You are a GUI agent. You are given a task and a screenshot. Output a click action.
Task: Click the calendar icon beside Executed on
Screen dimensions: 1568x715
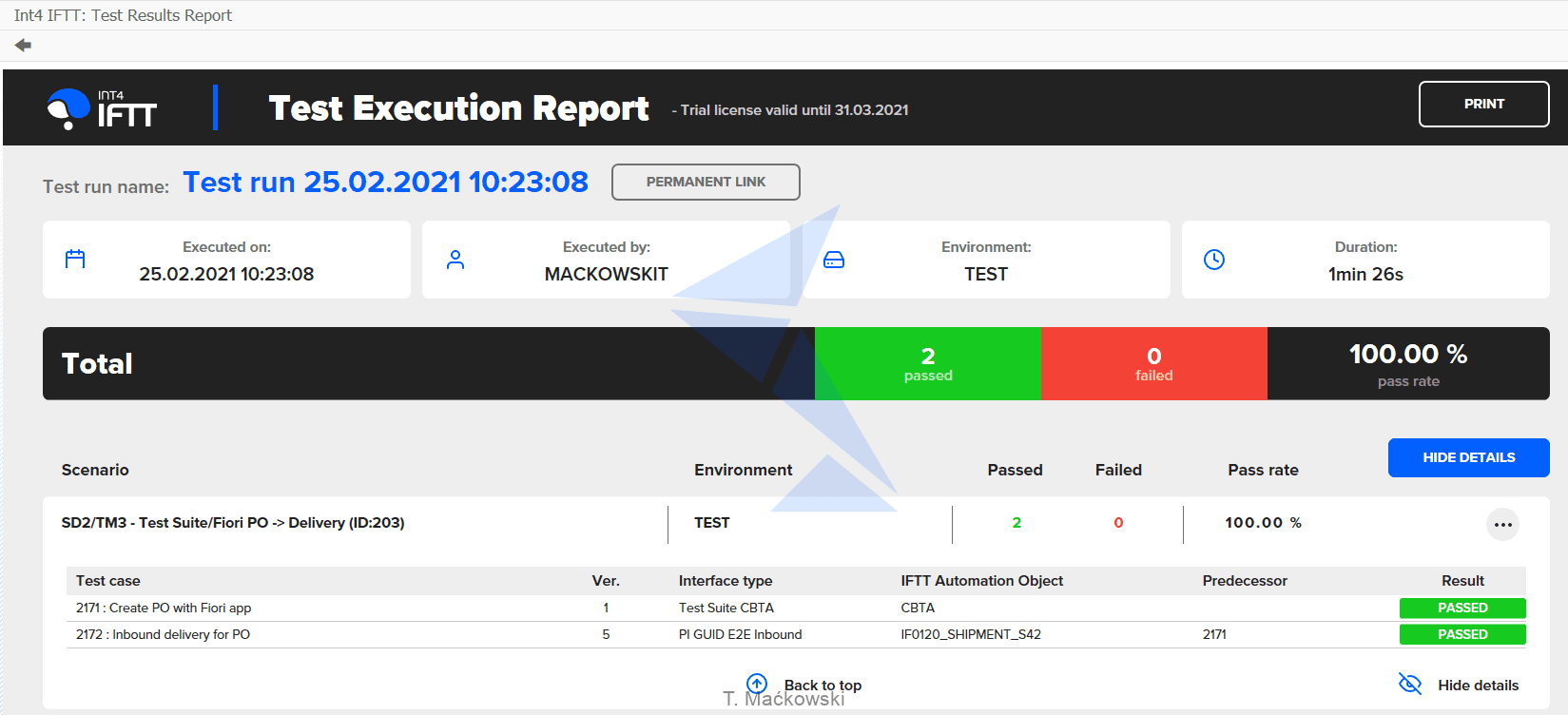click(75, 259)
